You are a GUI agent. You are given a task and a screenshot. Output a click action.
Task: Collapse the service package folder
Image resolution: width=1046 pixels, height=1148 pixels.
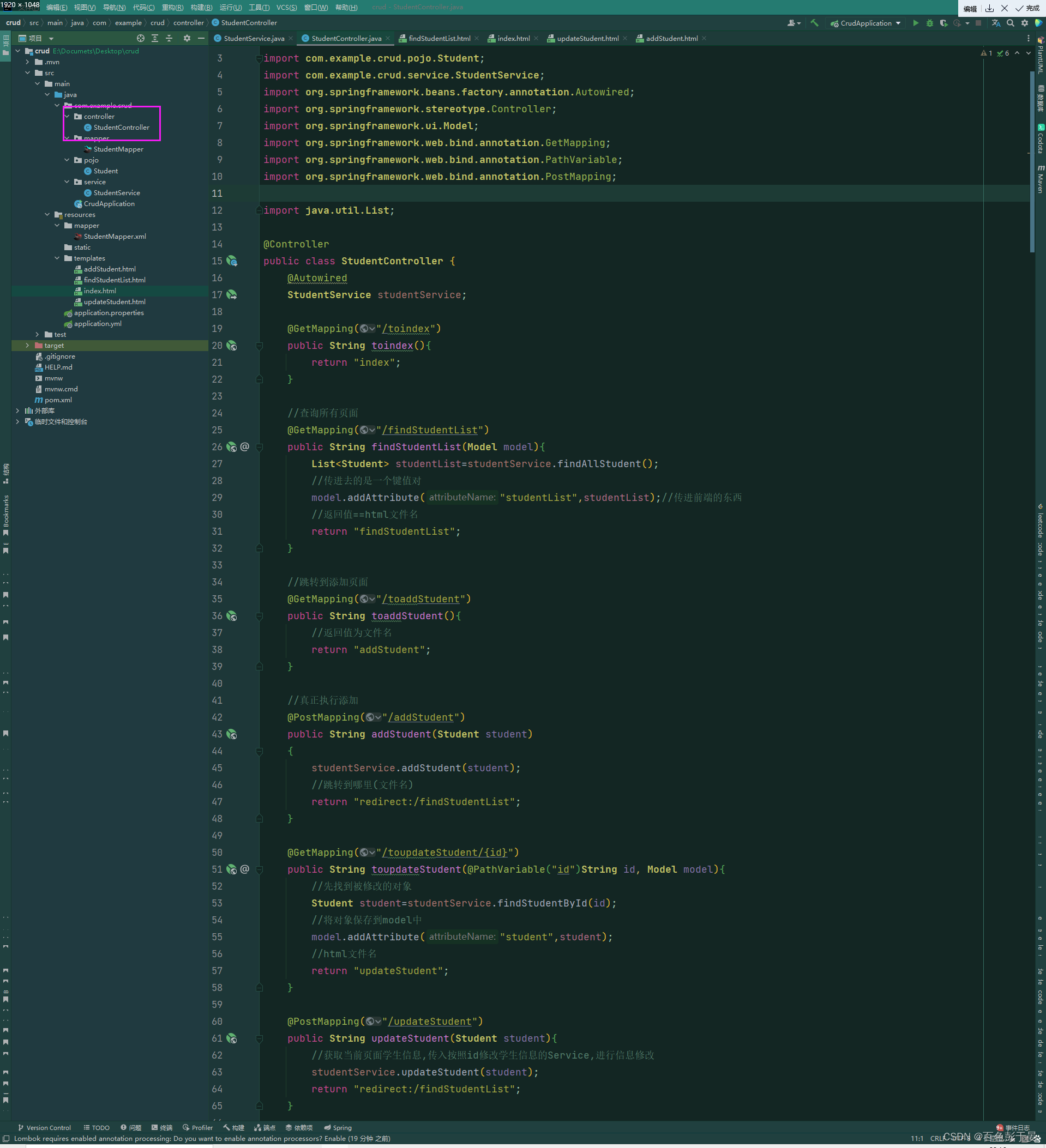pyautogui.click(x=67, y=182)
